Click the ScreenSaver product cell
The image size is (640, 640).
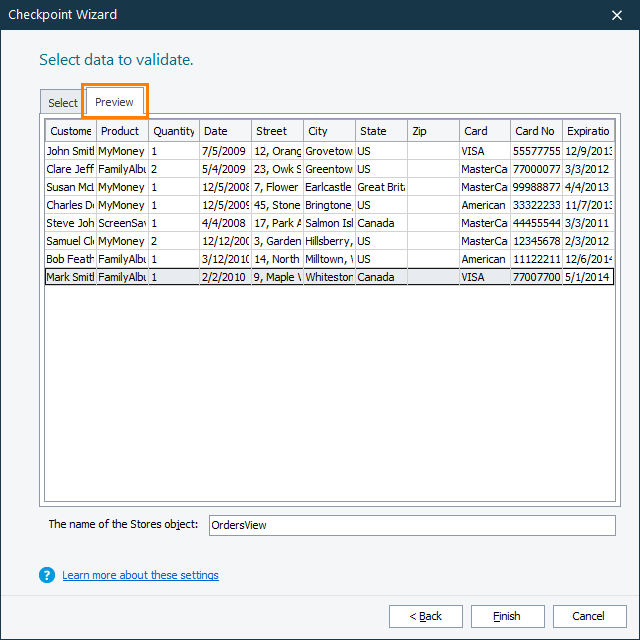pos(122,223)
